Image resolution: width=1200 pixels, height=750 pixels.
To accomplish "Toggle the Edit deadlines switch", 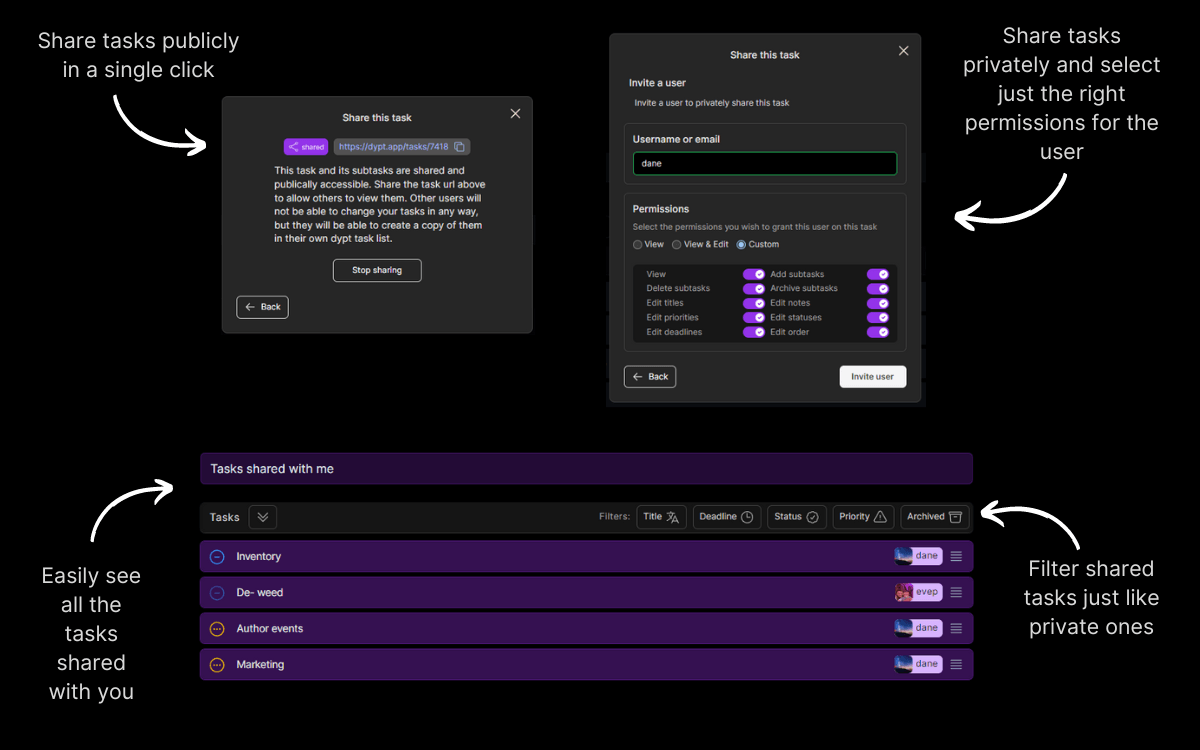I will (x=754, y=332).
